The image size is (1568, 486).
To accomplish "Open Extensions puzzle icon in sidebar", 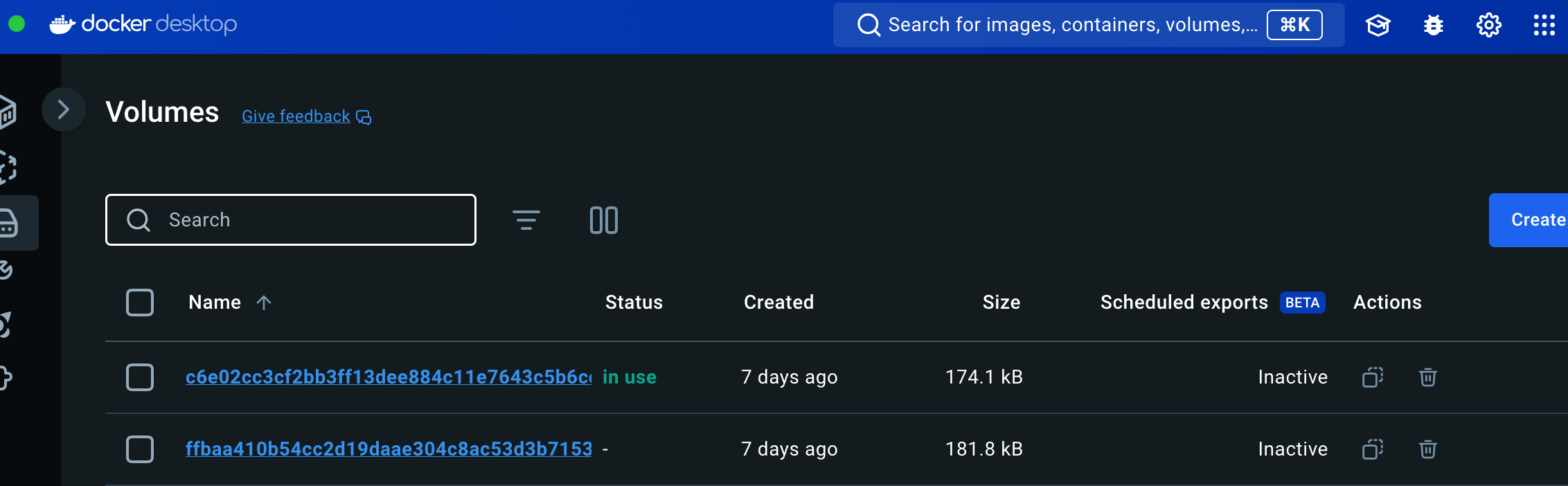I will [6, 378].
